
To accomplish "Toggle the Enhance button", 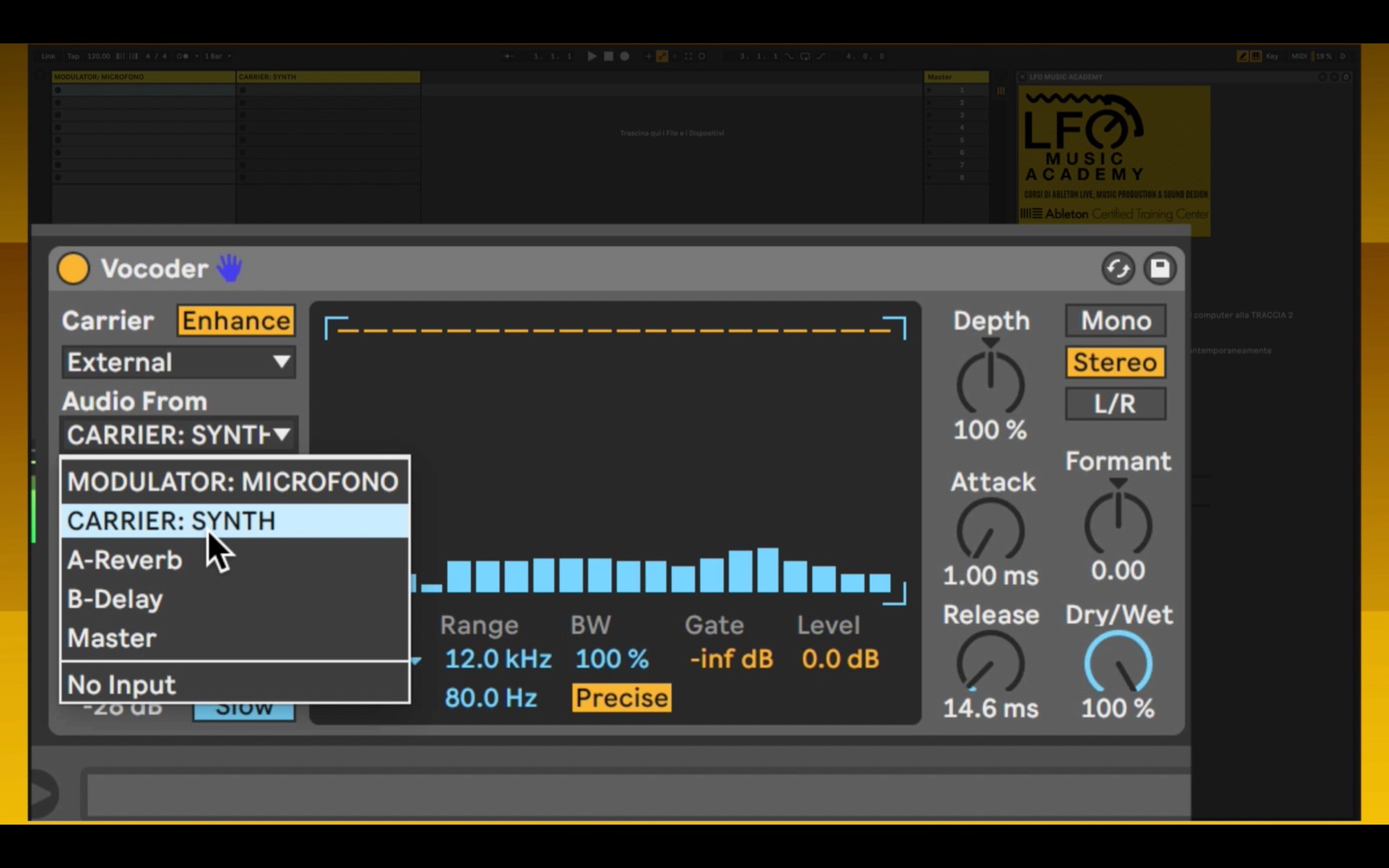I will tap(236, 321).
